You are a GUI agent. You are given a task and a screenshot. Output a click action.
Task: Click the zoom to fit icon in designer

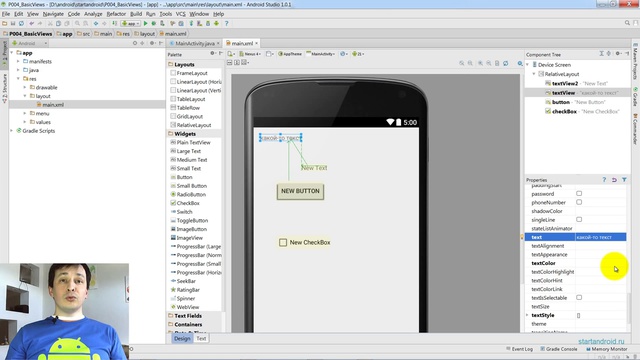462,63
